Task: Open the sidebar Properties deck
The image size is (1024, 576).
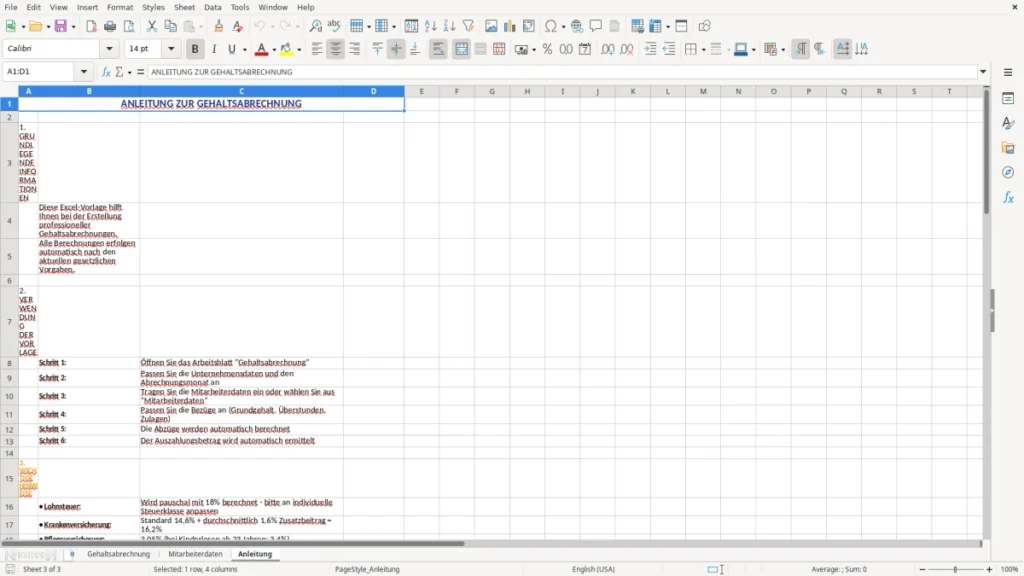Action: [x=1008, y=98]
